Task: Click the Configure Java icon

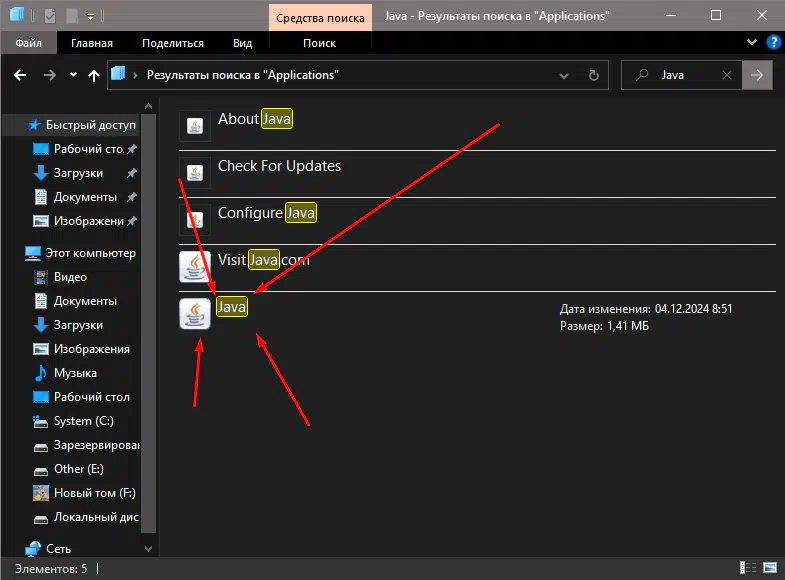Action: pyautogui.click(x=195, y=219)
